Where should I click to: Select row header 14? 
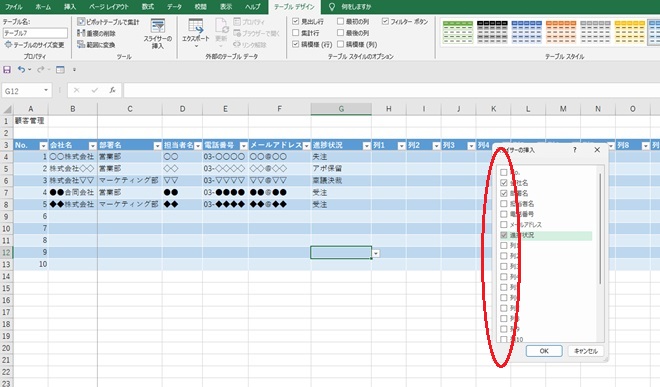6,276
